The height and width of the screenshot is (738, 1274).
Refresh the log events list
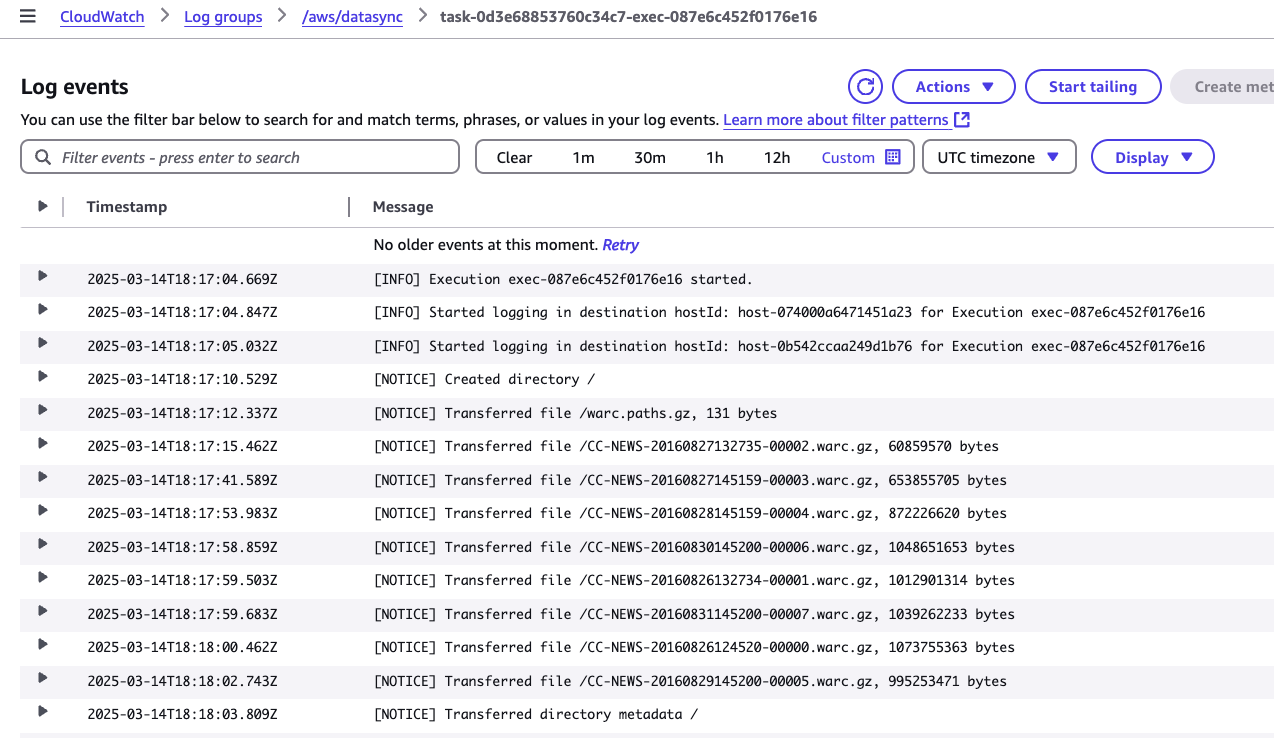click(x=864, y=86)
